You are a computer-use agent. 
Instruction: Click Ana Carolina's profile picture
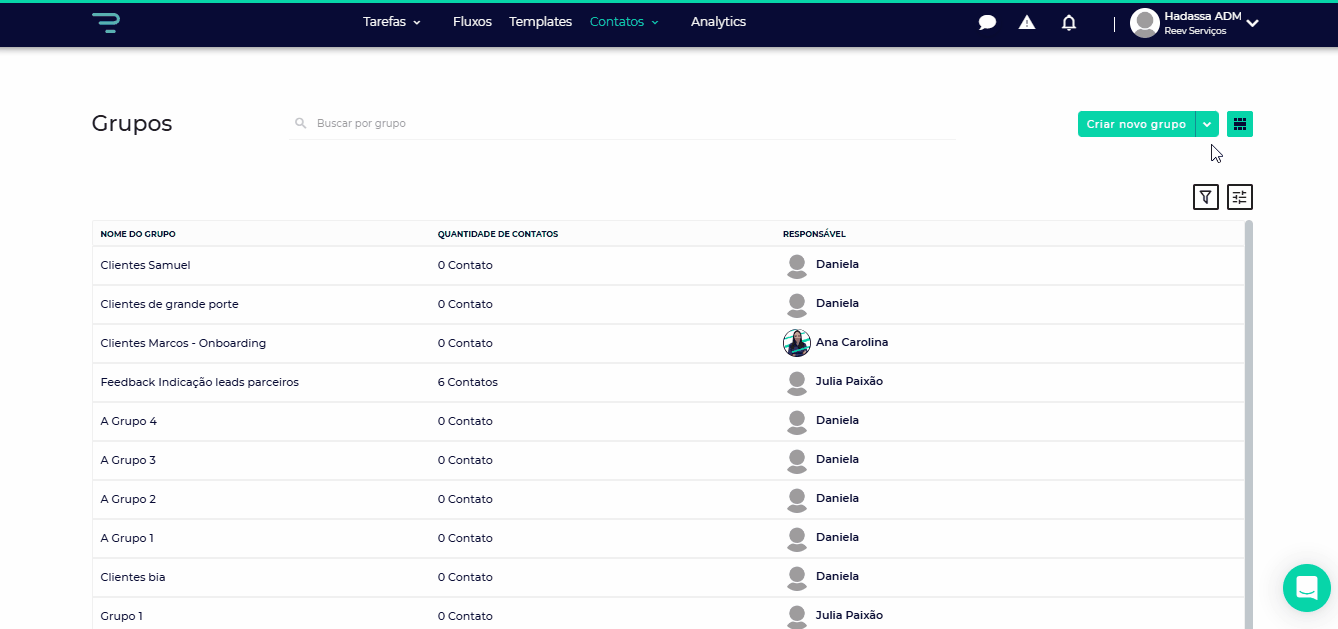click(797, 343)
